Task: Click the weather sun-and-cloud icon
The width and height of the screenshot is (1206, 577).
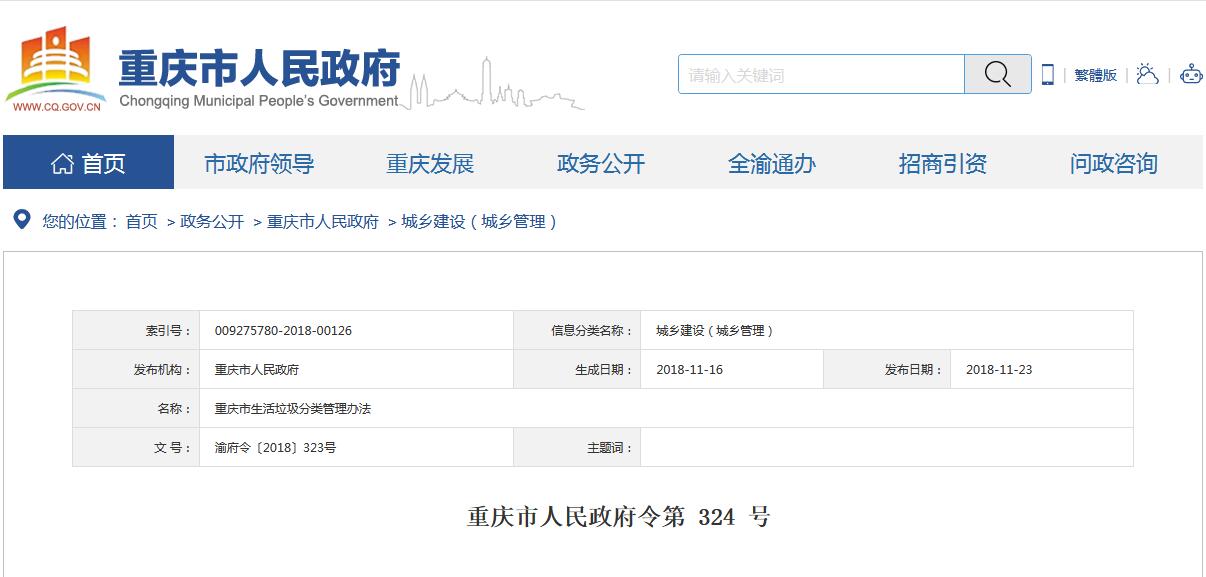Action: [x=1147, y=75]
